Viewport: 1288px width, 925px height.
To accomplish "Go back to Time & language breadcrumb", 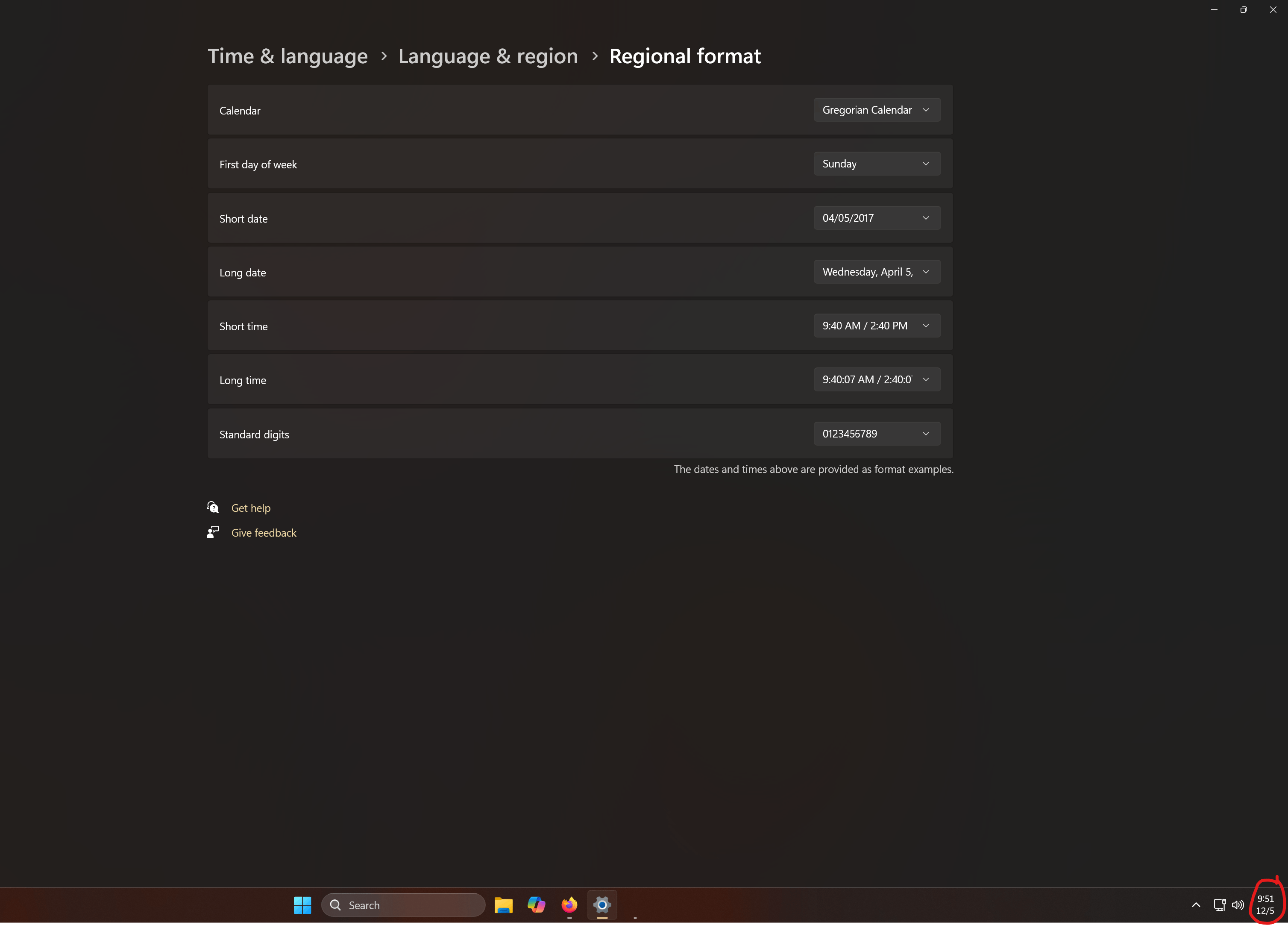I will pyautogui.click(x=288, y=56).
